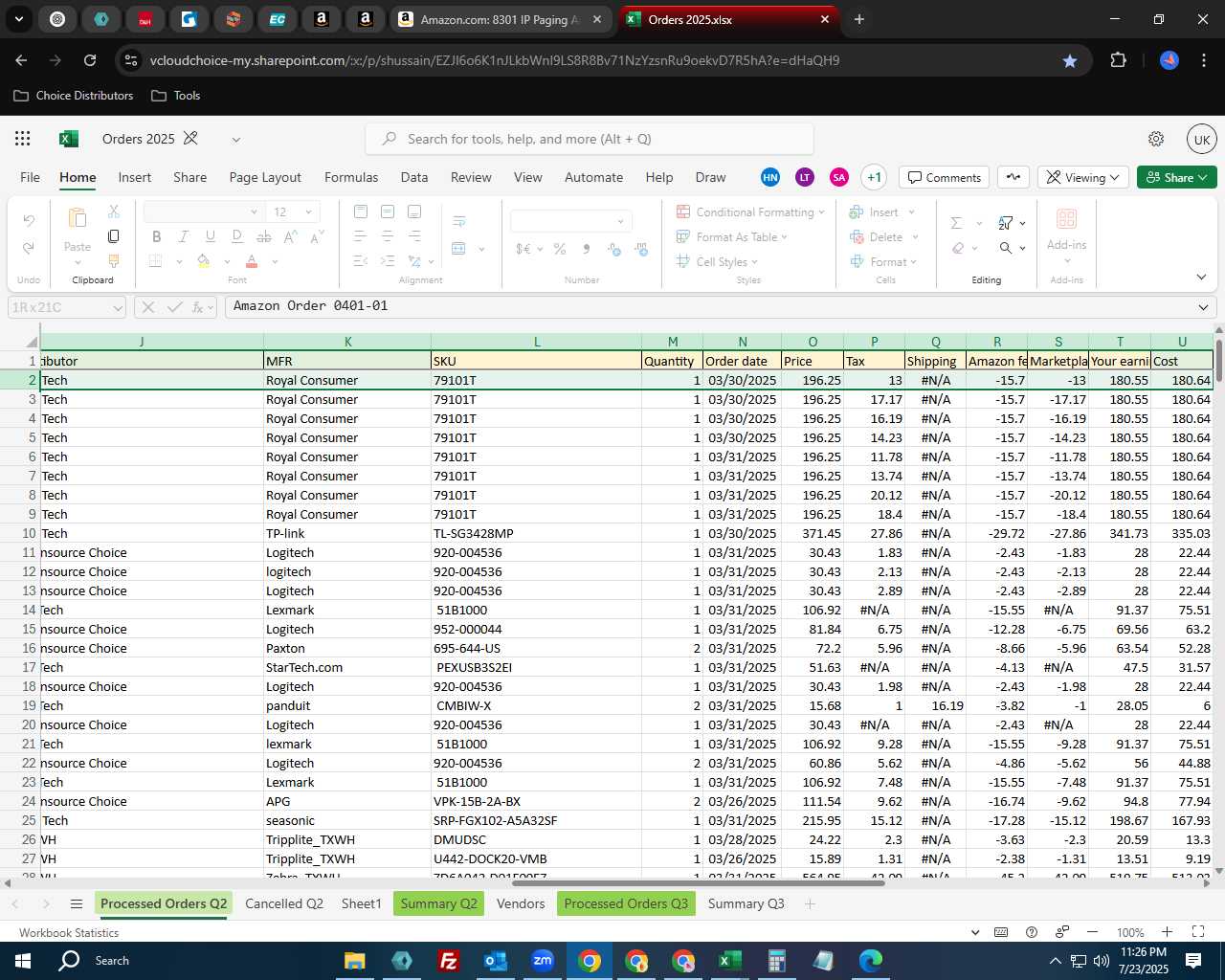This screenshot has height=980, width=1225.
Task: Open the all sheets list icon
Action: pos(77,903)
